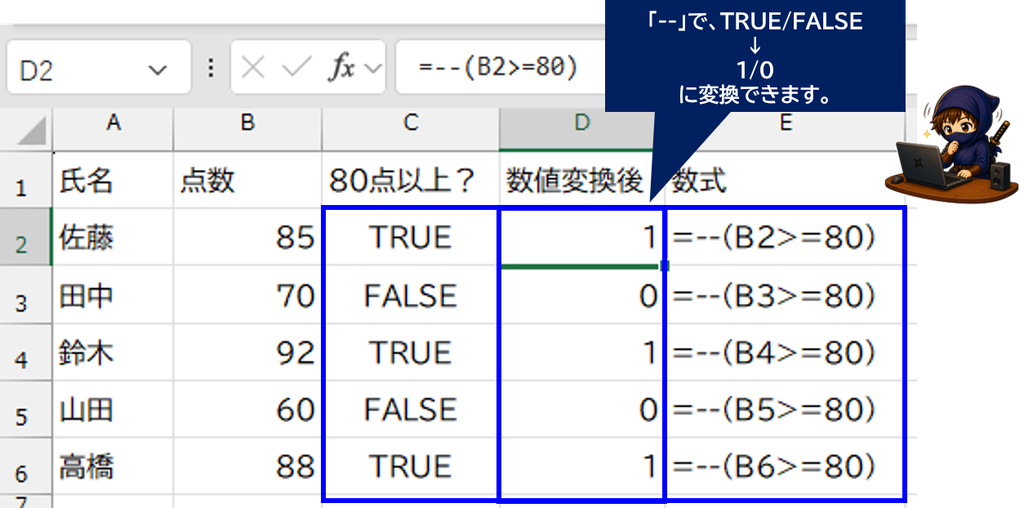The image size is (1024, 508).
Task: Select column B header
Action: (x=248, y=123)
